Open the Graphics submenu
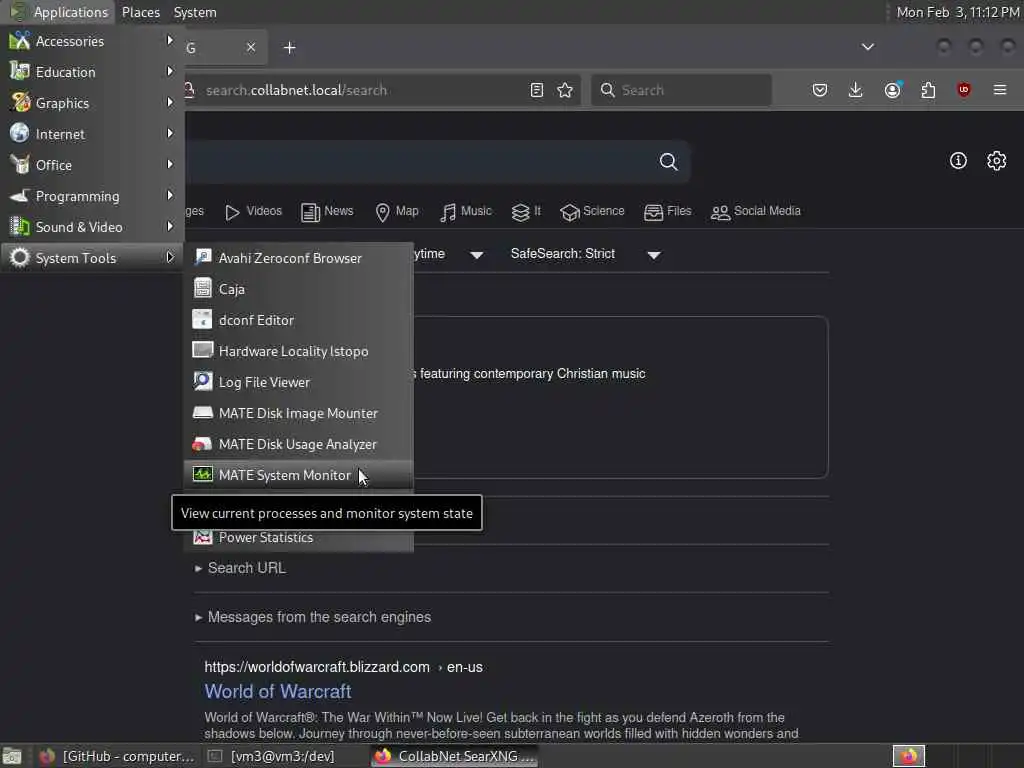 point(92,103)
